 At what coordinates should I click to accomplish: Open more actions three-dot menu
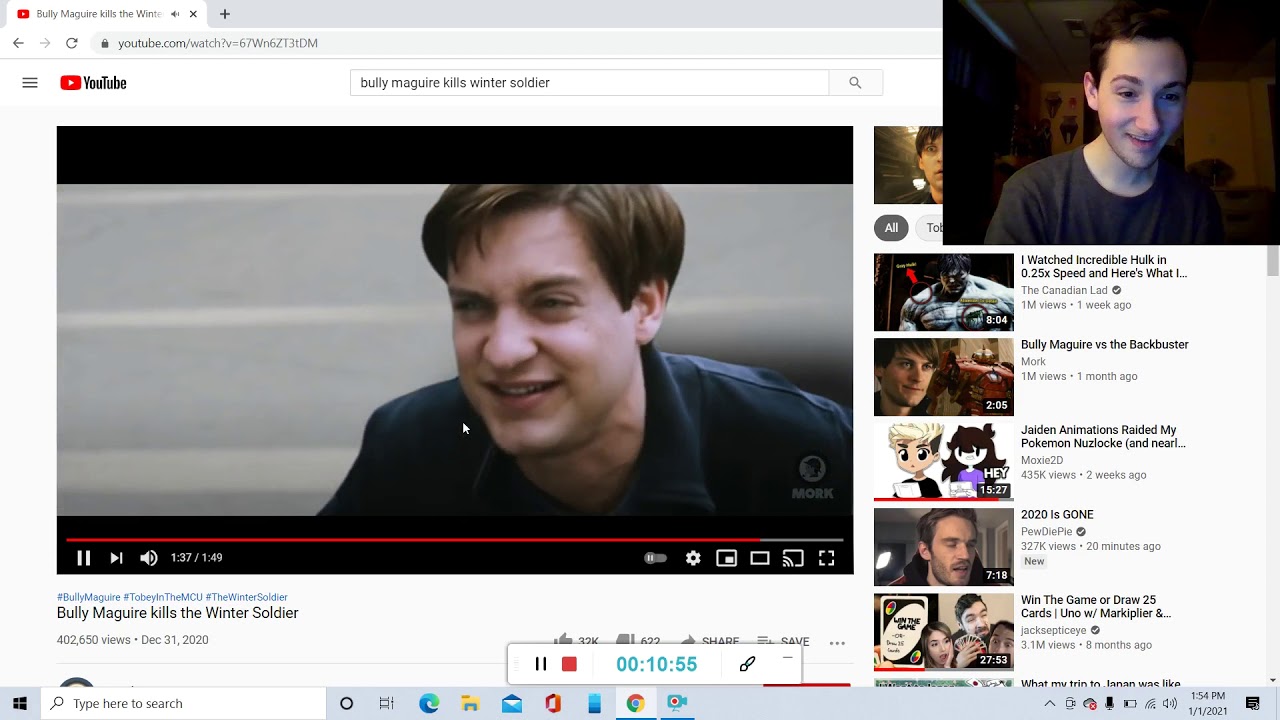pos(837,642)
